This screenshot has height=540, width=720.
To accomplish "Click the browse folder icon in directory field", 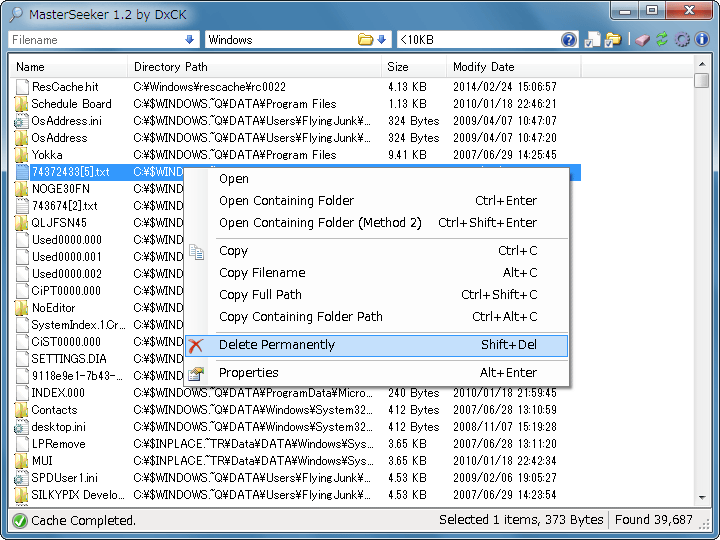I will coord(365,40).
